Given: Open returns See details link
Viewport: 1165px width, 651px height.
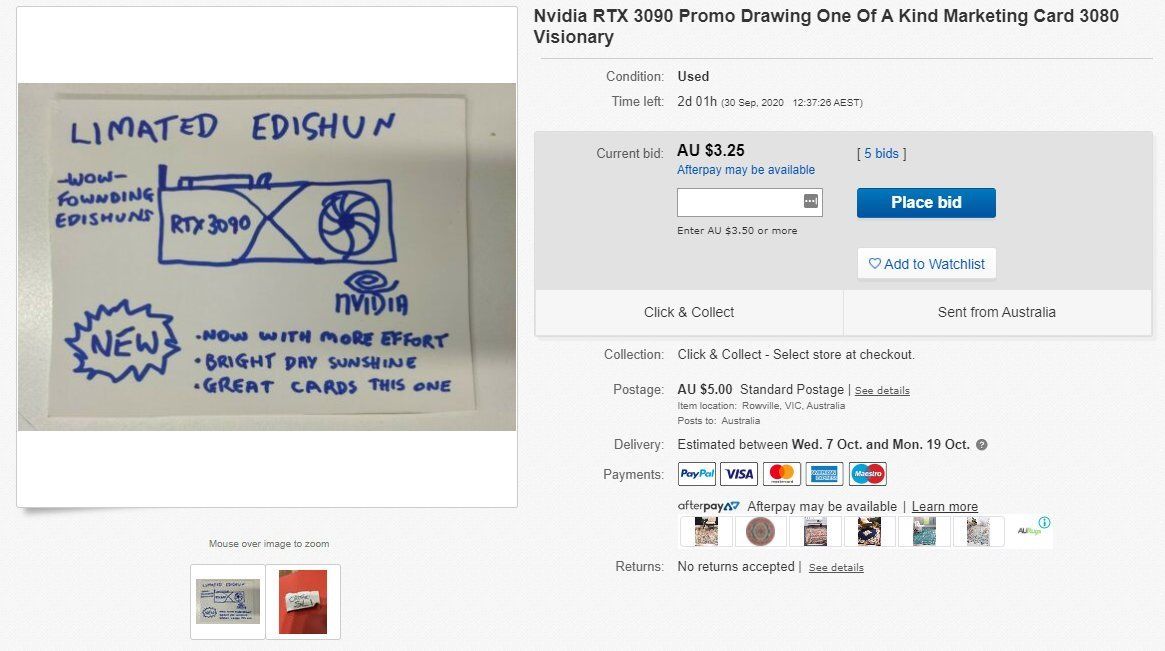Looking at the screenshot, I should (836, 567).
